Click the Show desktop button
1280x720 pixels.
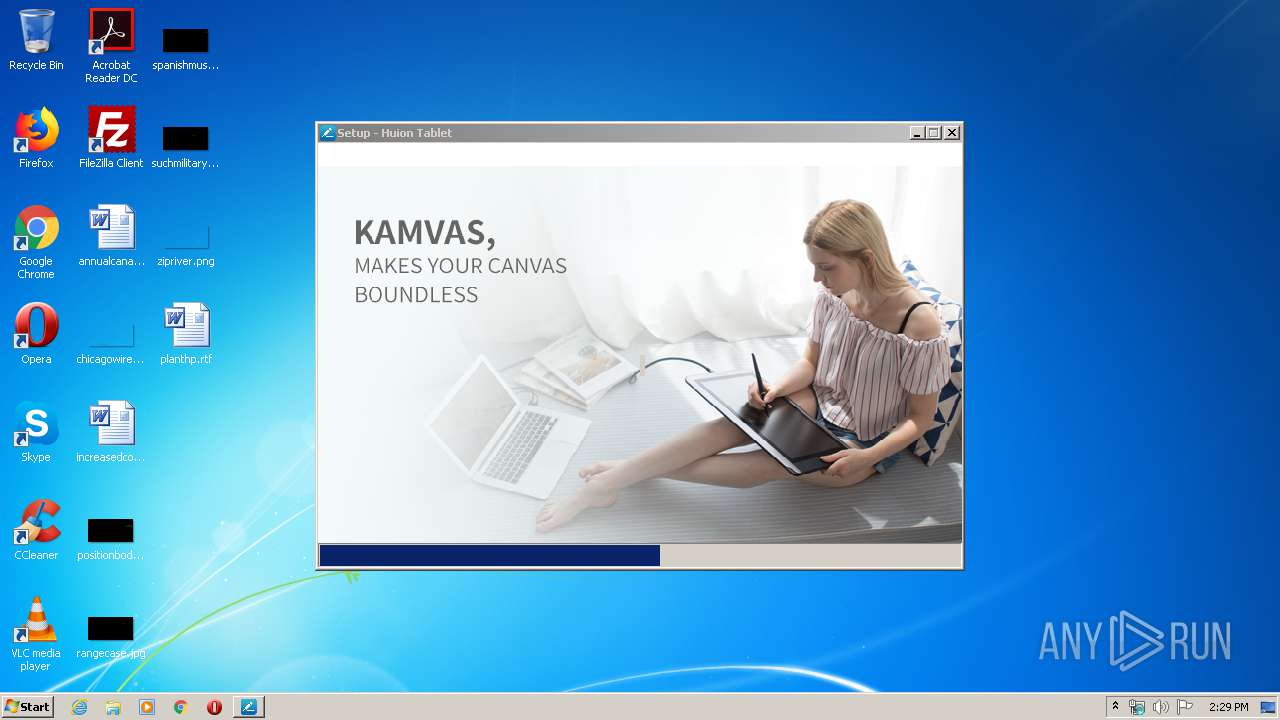coord(1269,707)
